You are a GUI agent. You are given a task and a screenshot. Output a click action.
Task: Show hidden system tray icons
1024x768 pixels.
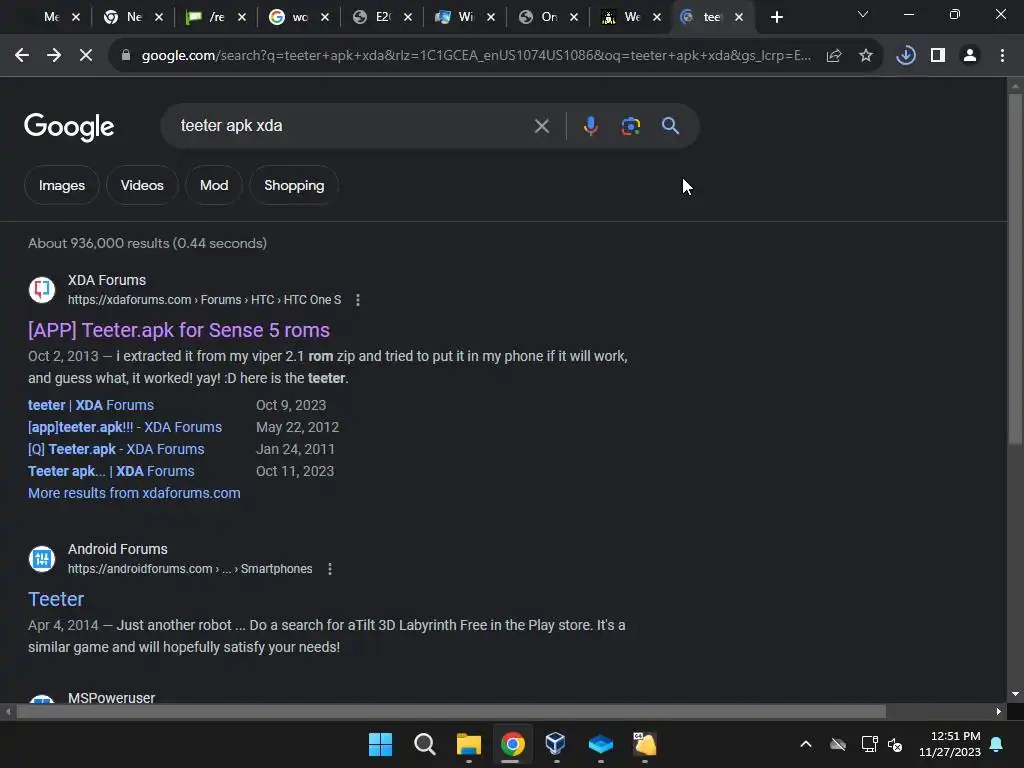point(806,744)
